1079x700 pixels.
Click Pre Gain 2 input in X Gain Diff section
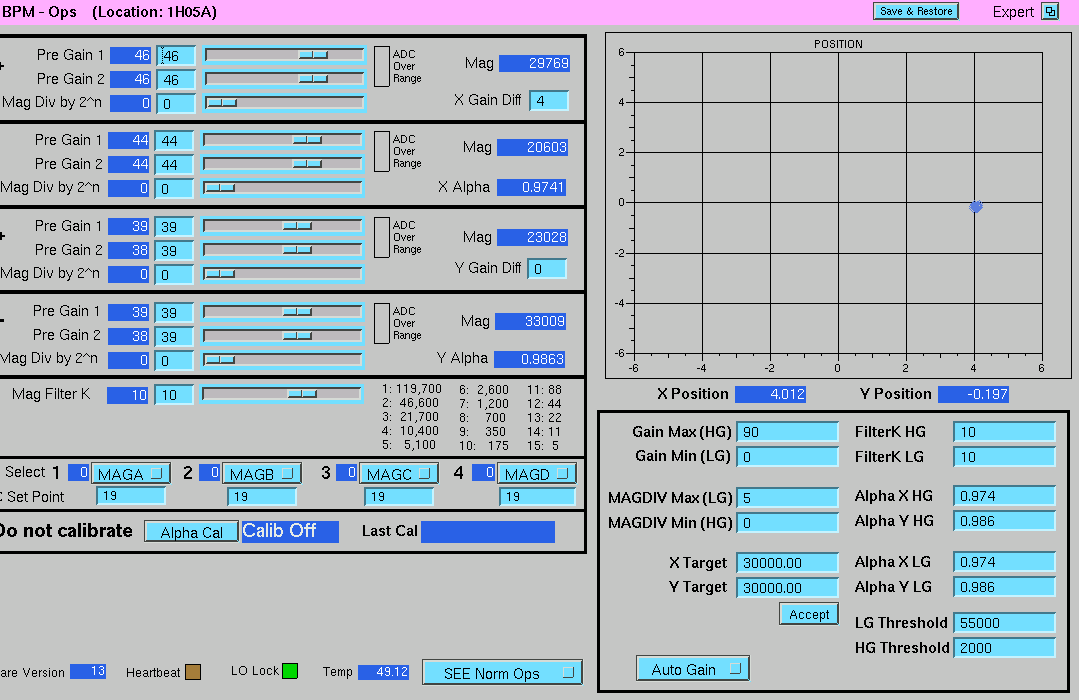(x=175, y=80)
